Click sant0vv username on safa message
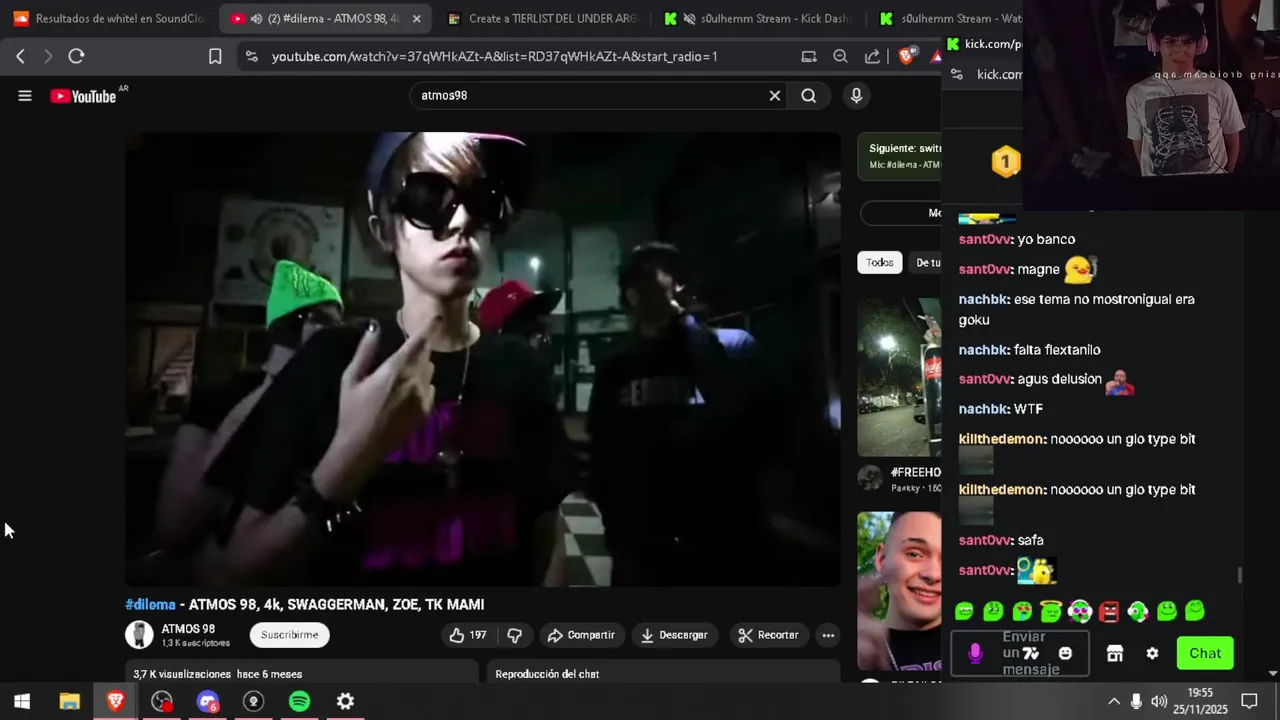 coord(985,540)
